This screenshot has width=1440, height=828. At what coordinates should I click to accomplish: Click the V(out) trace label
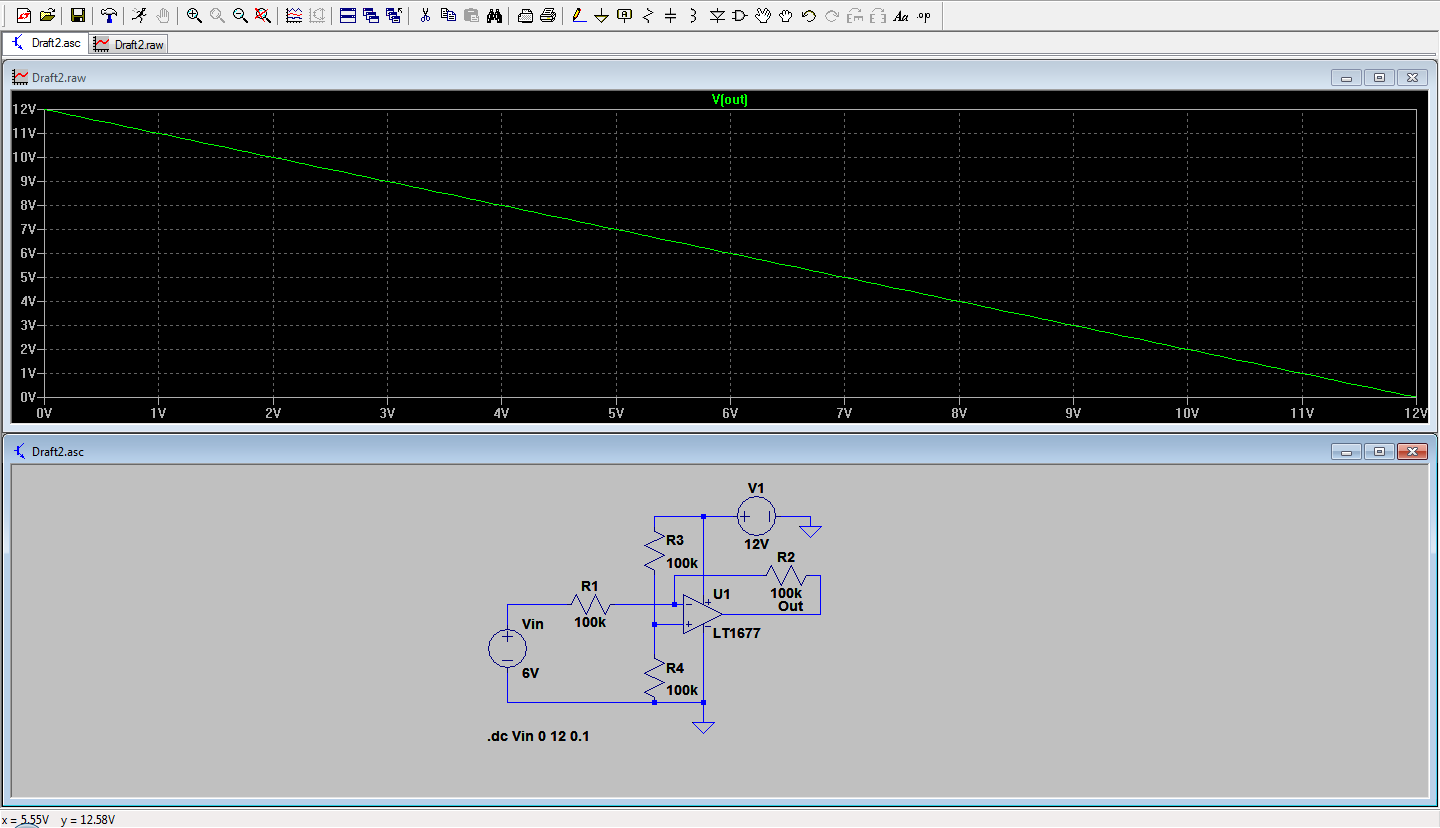click(x=729, y=100)
